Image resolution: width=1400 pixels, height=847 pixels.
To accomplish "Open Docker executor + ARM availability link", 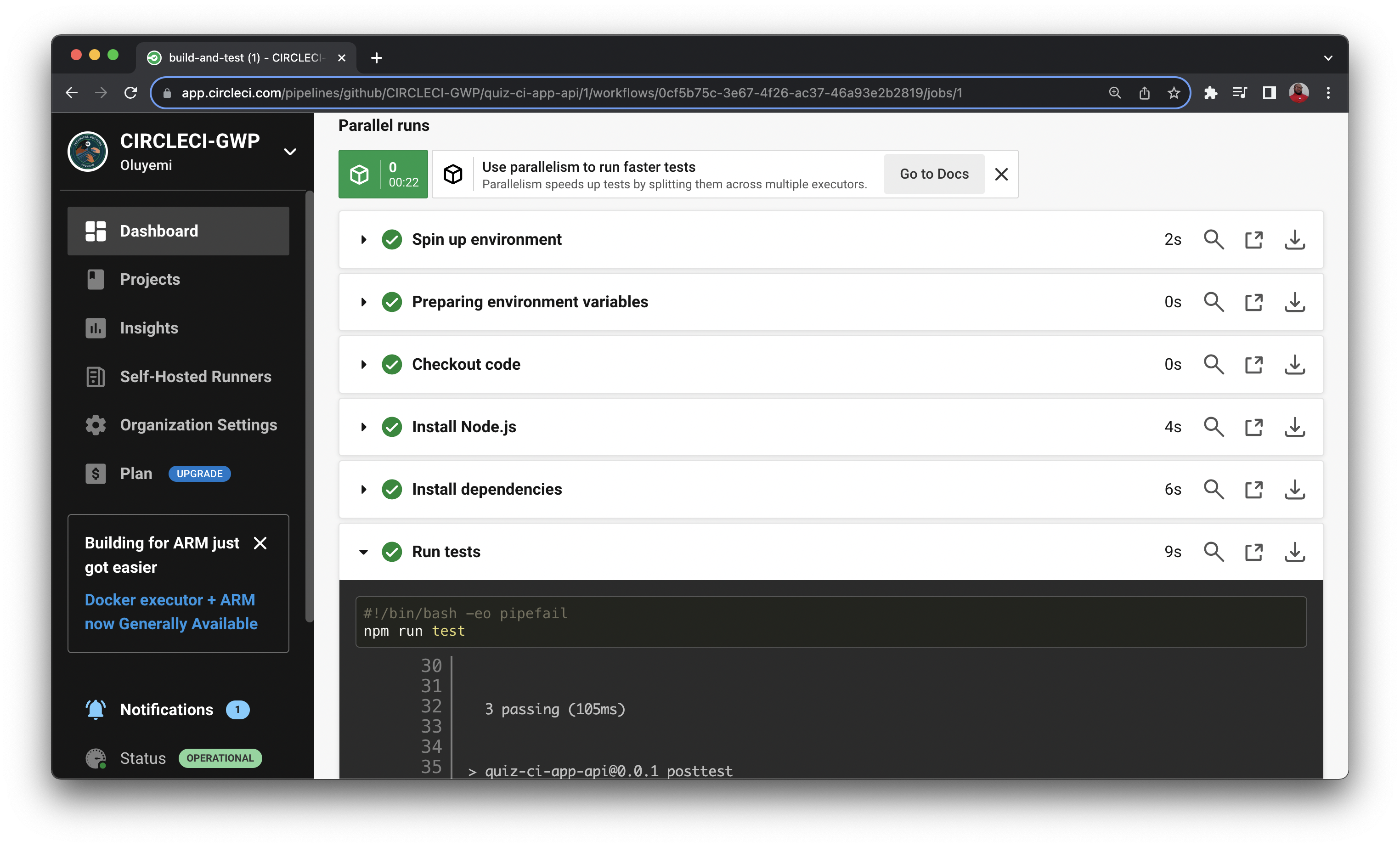I will (x=170, y=611).
